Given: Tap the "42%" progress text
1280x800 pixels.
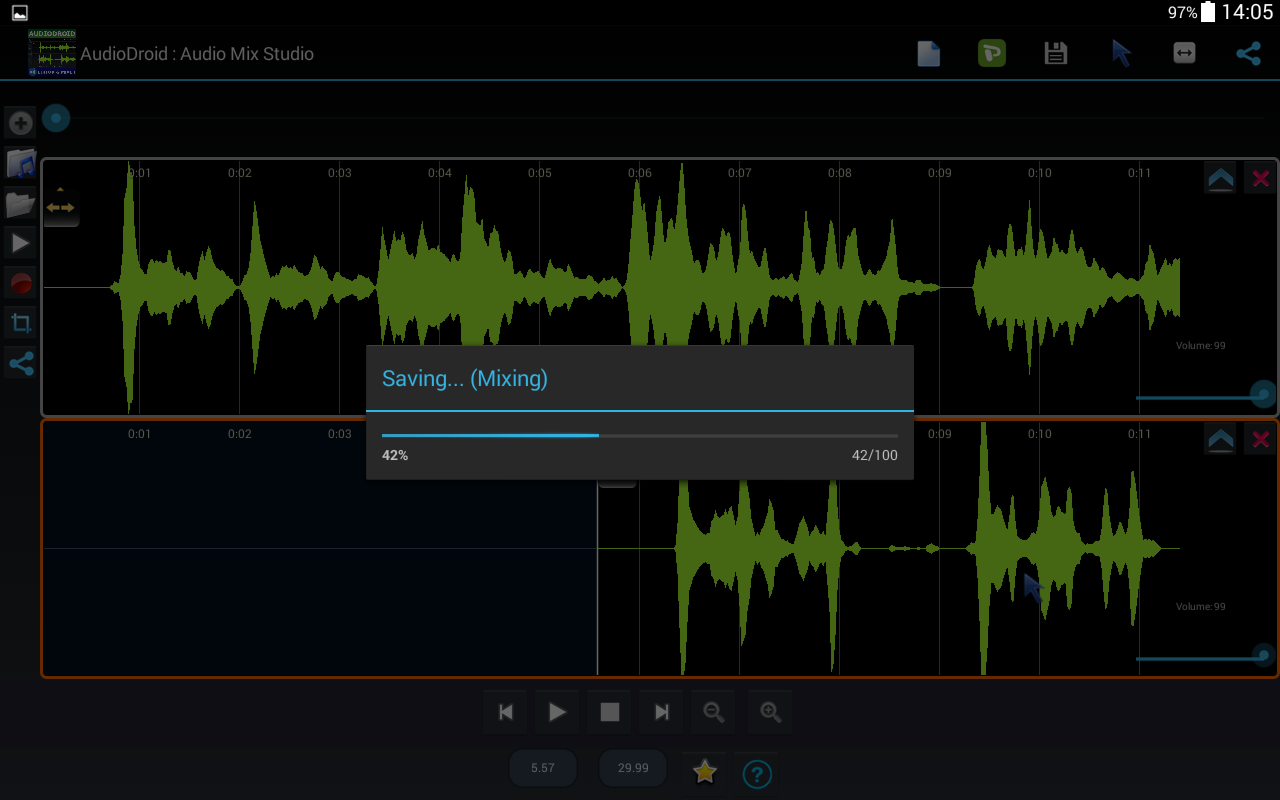Looking at the screenshot, I should [x=395, y=455].
